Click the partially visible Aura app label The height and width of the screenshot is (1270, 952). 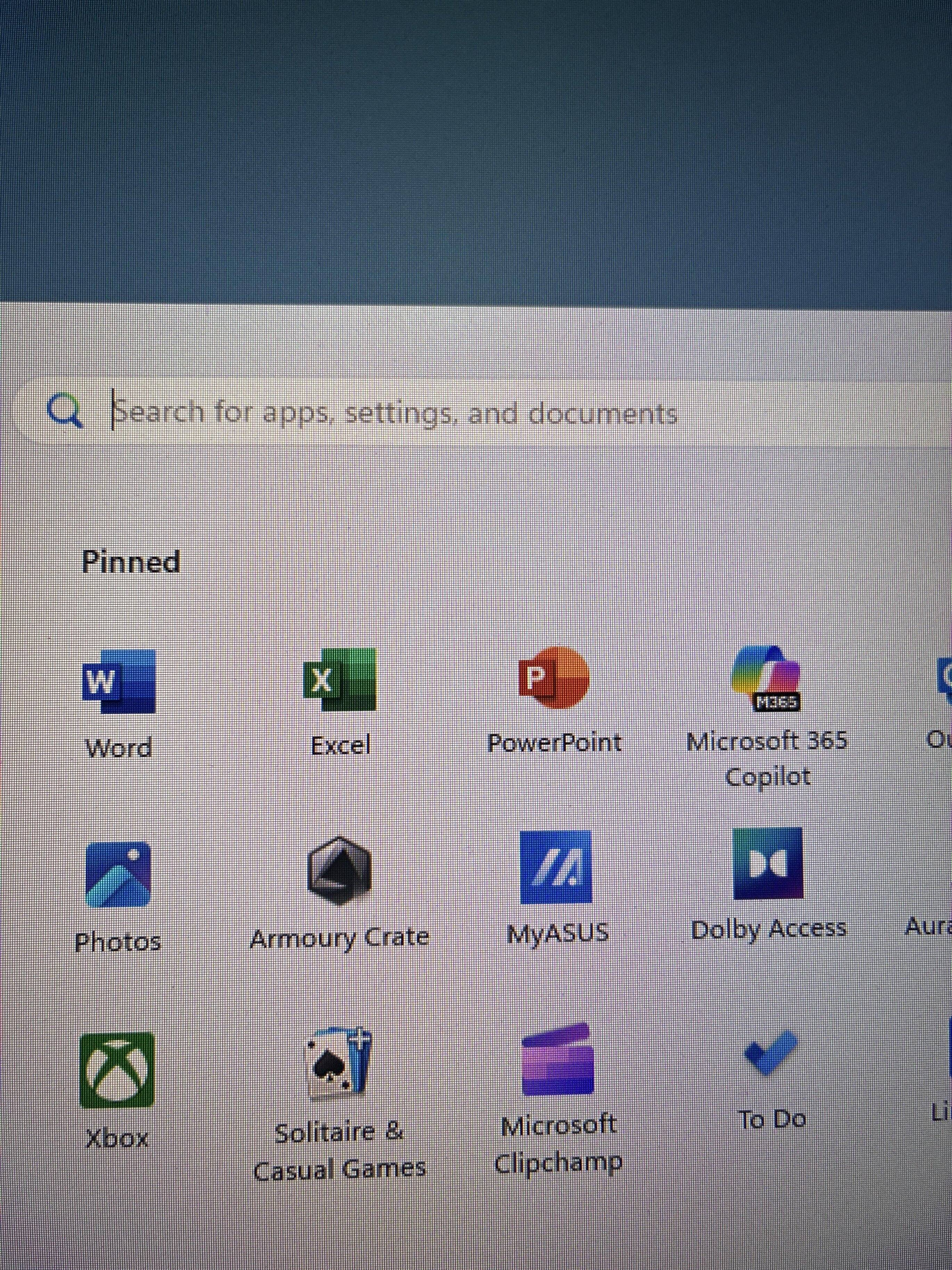927,926
